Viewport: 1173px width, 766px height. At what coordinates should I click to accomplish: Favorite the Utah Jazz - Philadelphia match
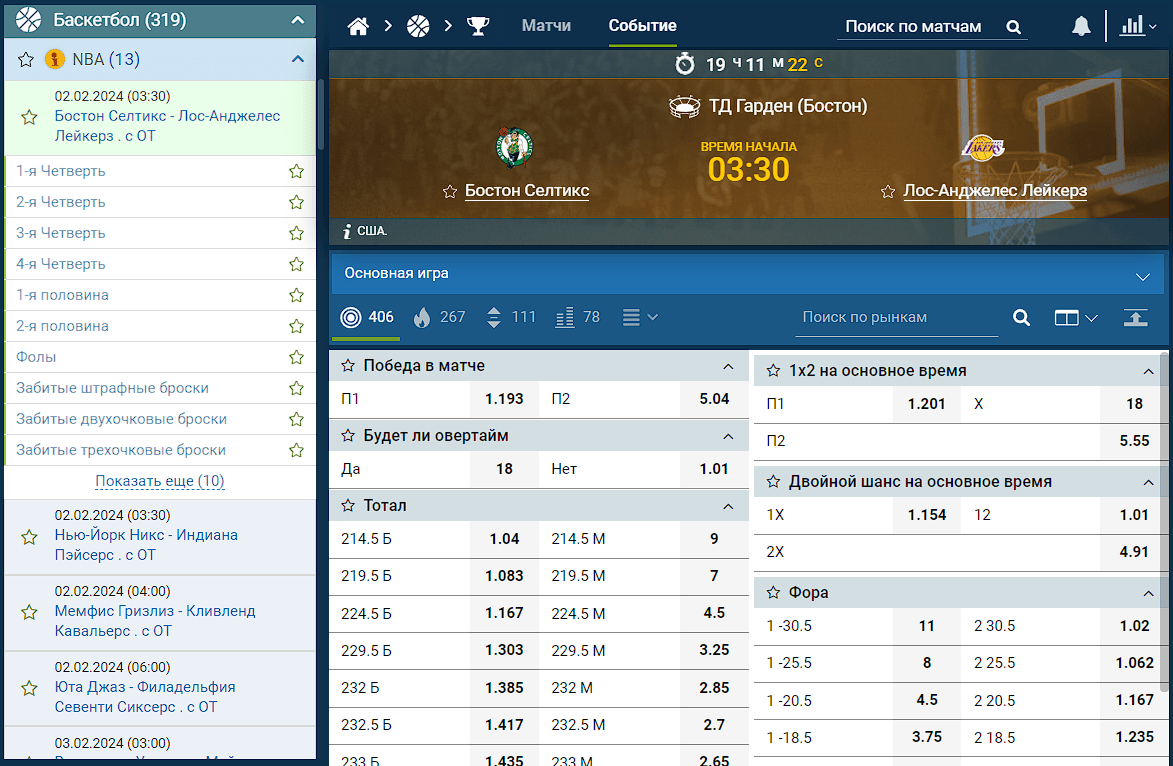(29, 688)
